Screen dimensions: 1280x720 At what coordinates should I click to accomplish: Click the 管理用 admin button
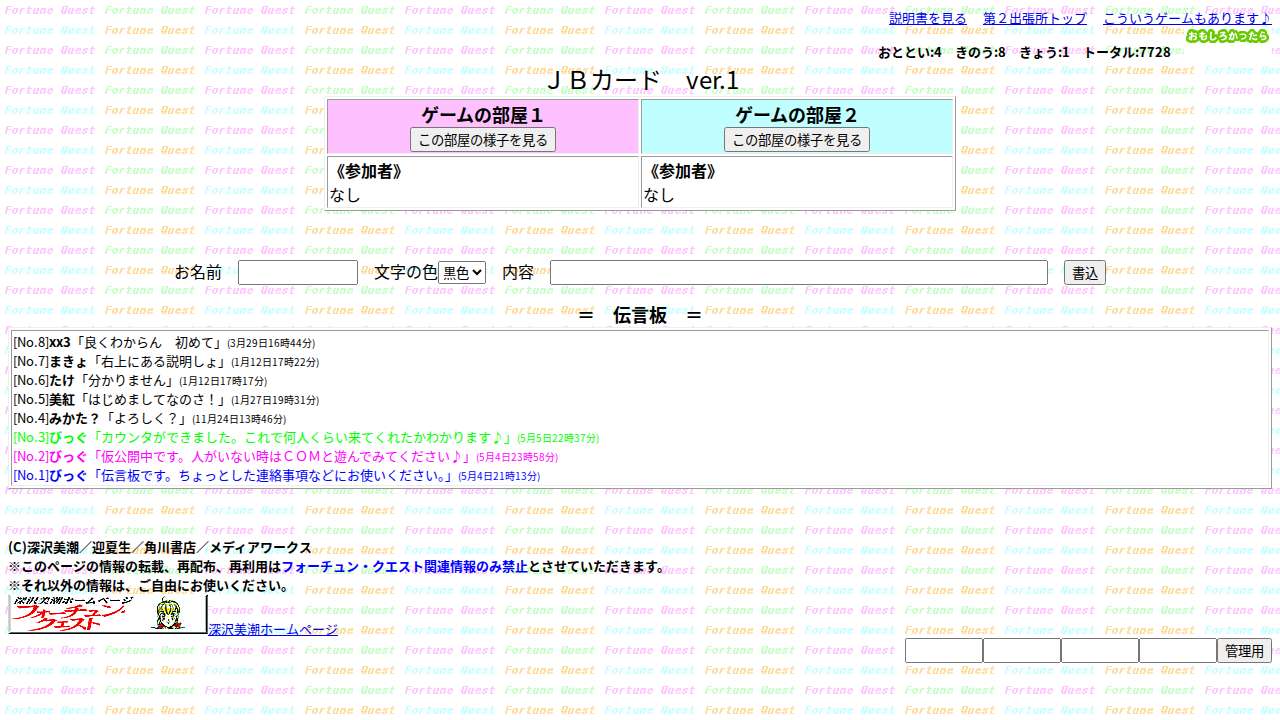pyautogui.click(x=1244, y=651)
